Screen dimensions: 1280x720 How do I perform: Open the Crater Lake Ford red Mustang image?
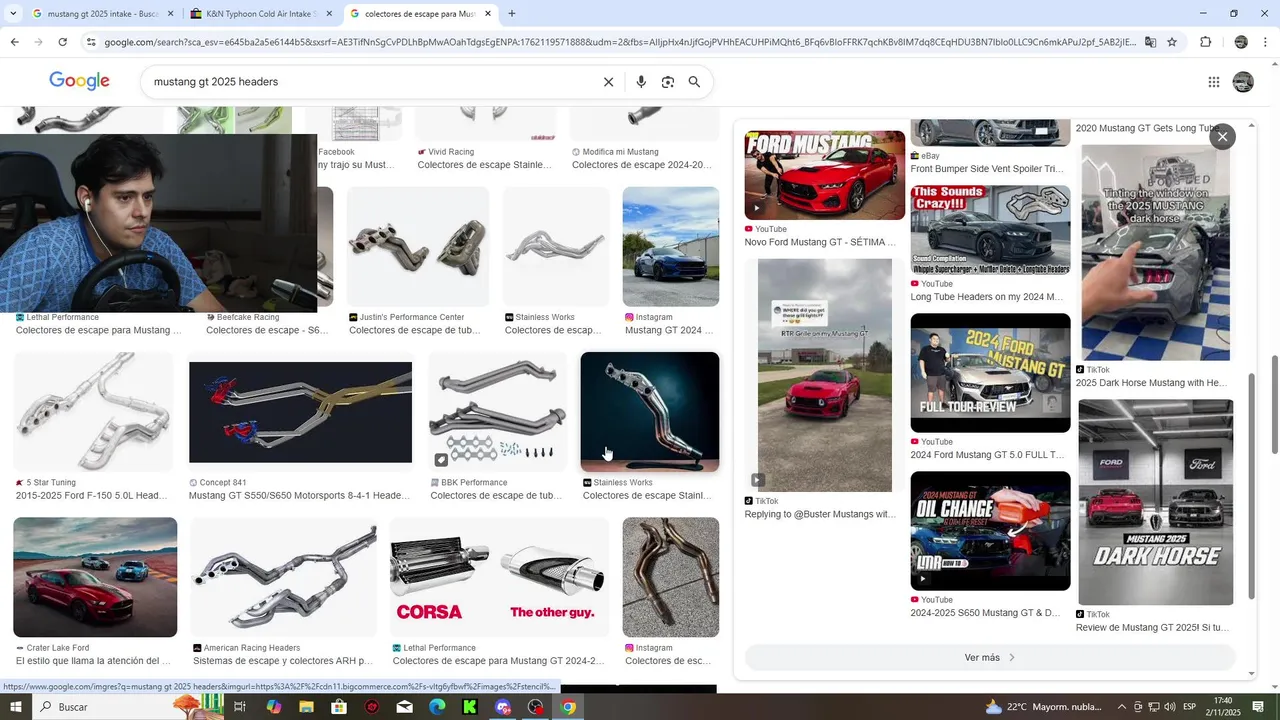(95, 577)
